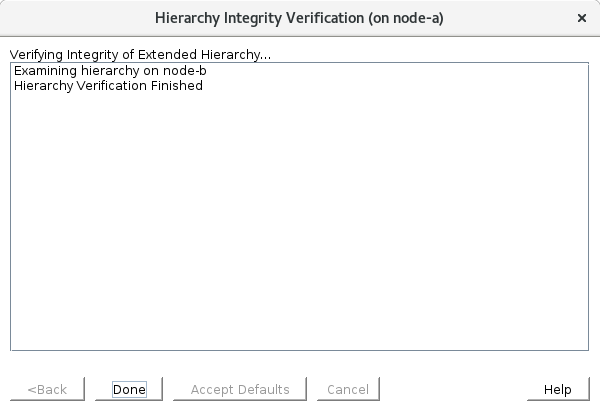
Task: Click the Cancel button
Action: pos(348,389)
